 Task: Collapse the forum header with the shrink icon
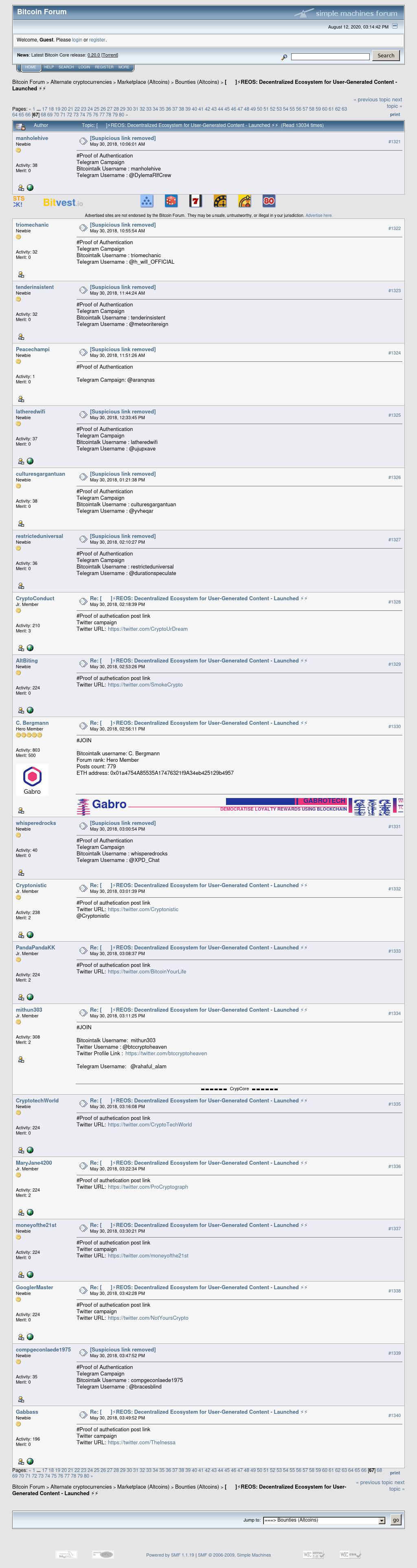[x=395, y=26]
